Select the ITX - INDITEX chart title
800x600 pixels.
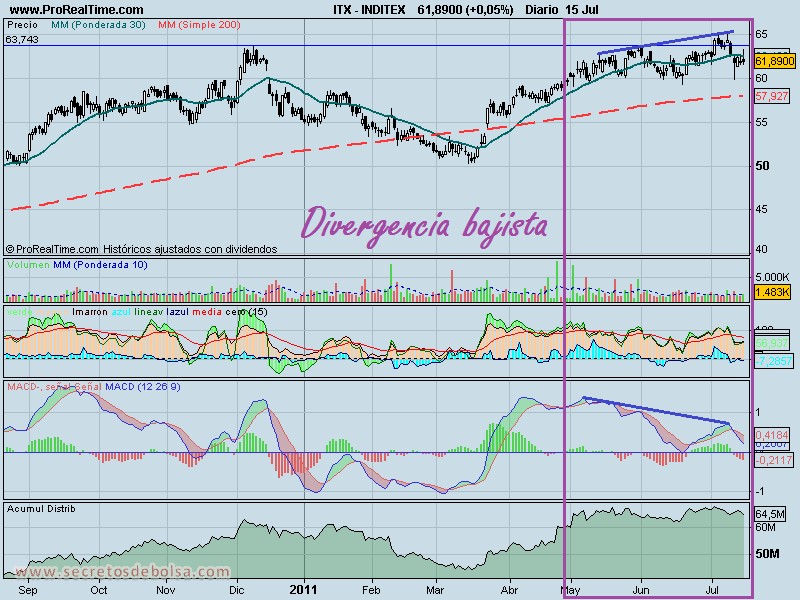[369, 10]
